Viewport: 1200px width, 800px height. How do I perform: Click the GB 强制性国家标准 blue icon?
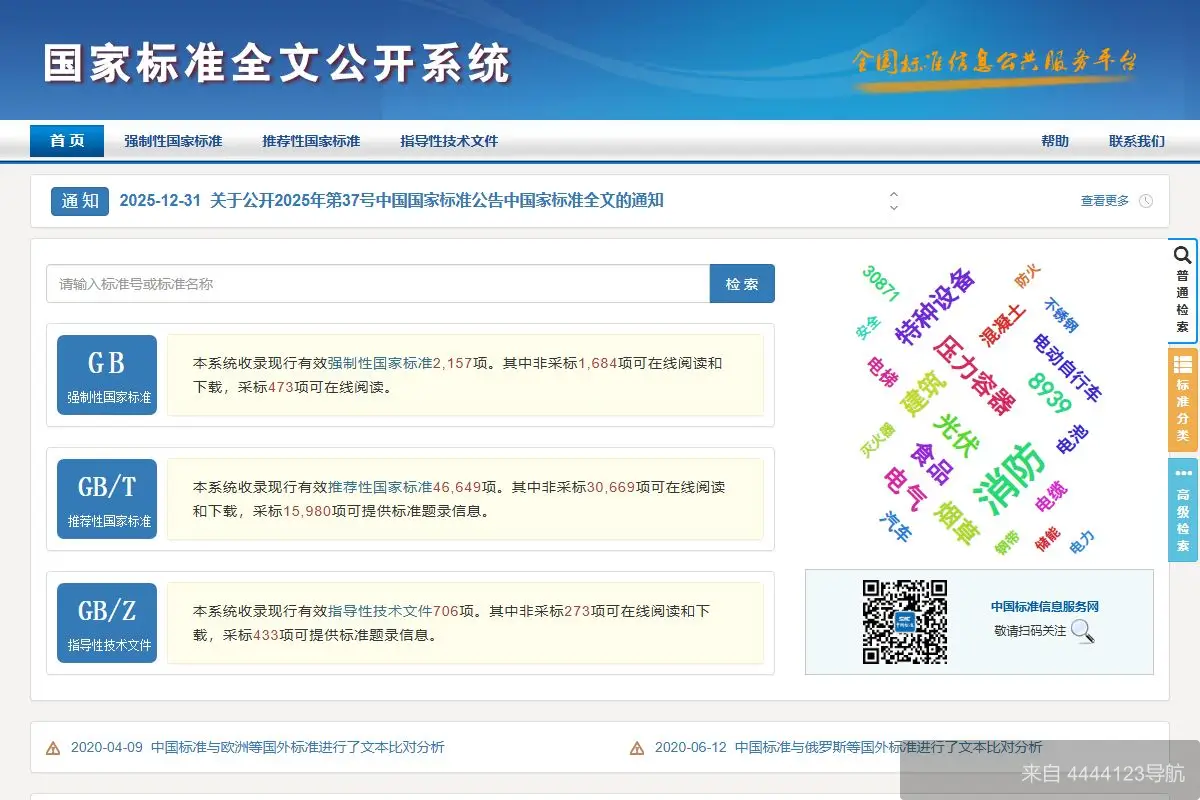click(x=106, y=374)
